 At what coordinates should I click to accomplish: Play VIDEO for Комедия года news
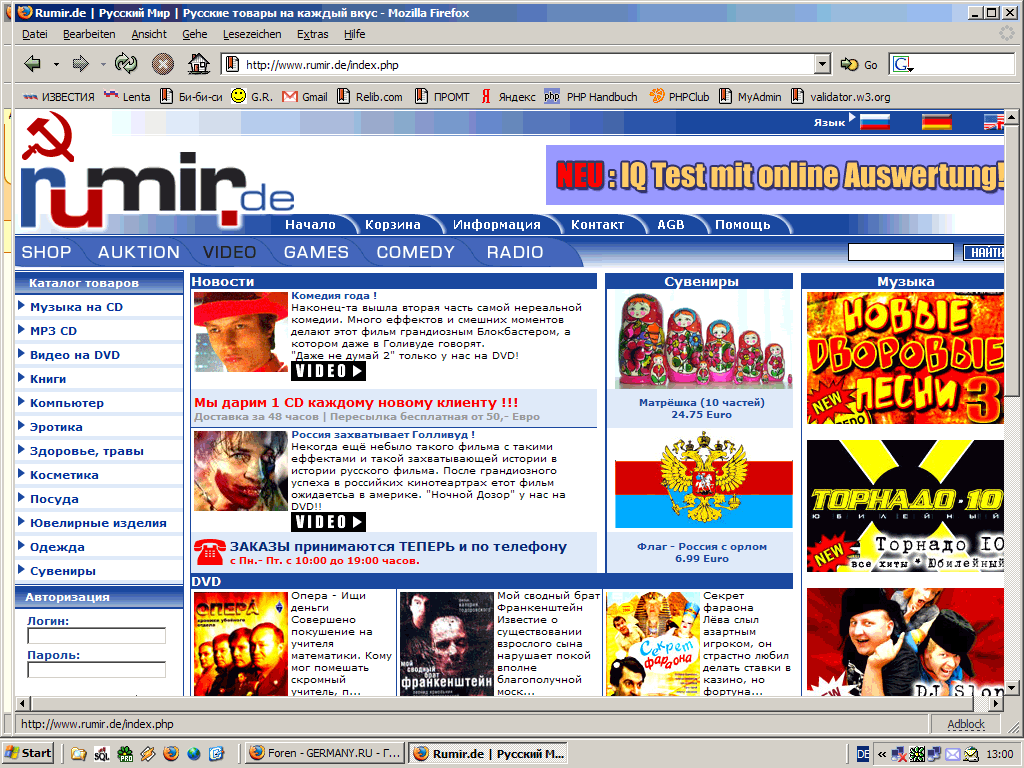tap(328, 371)
